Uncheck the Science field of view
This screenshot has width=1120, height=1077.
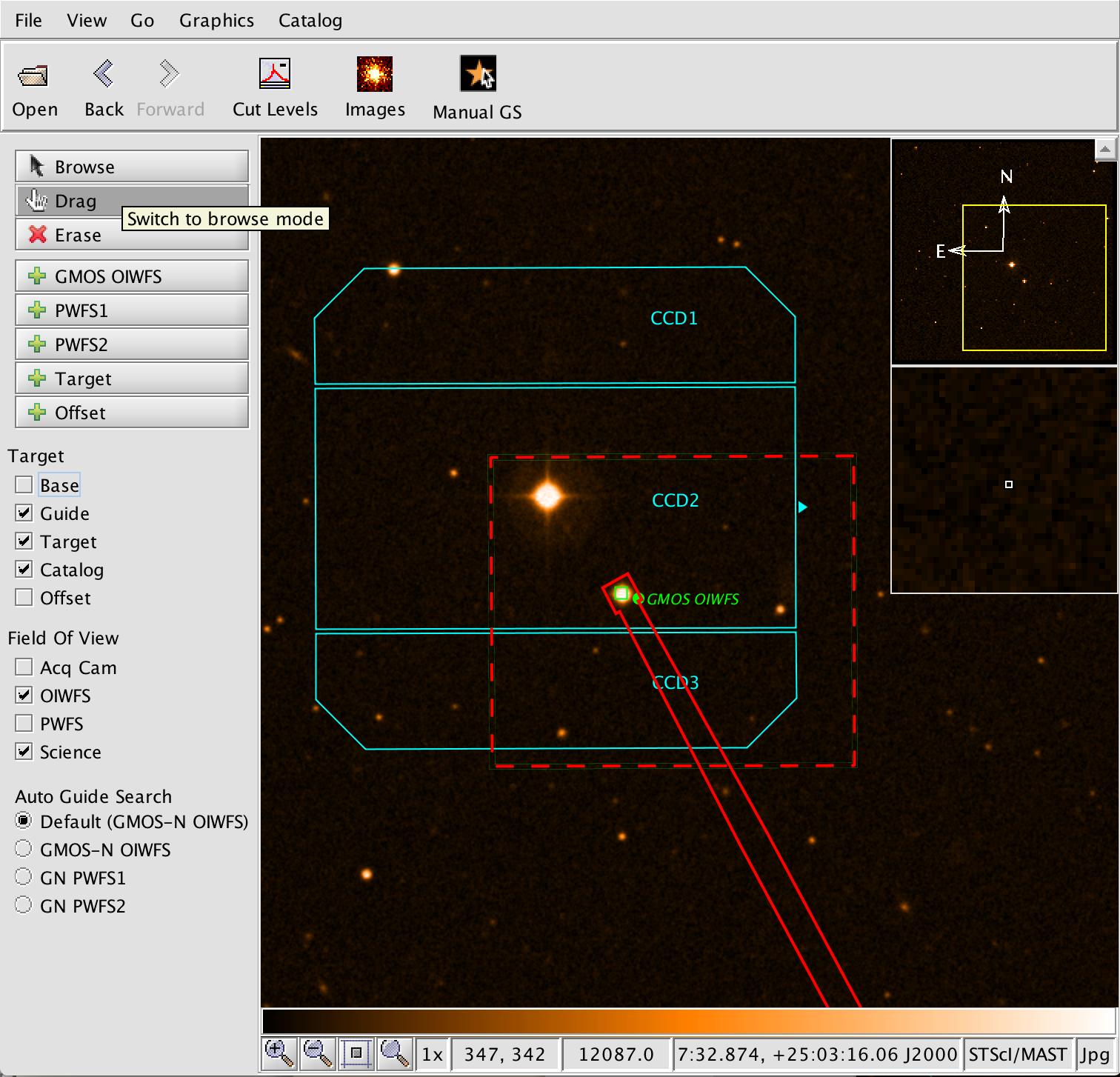(x=24, y=752)
